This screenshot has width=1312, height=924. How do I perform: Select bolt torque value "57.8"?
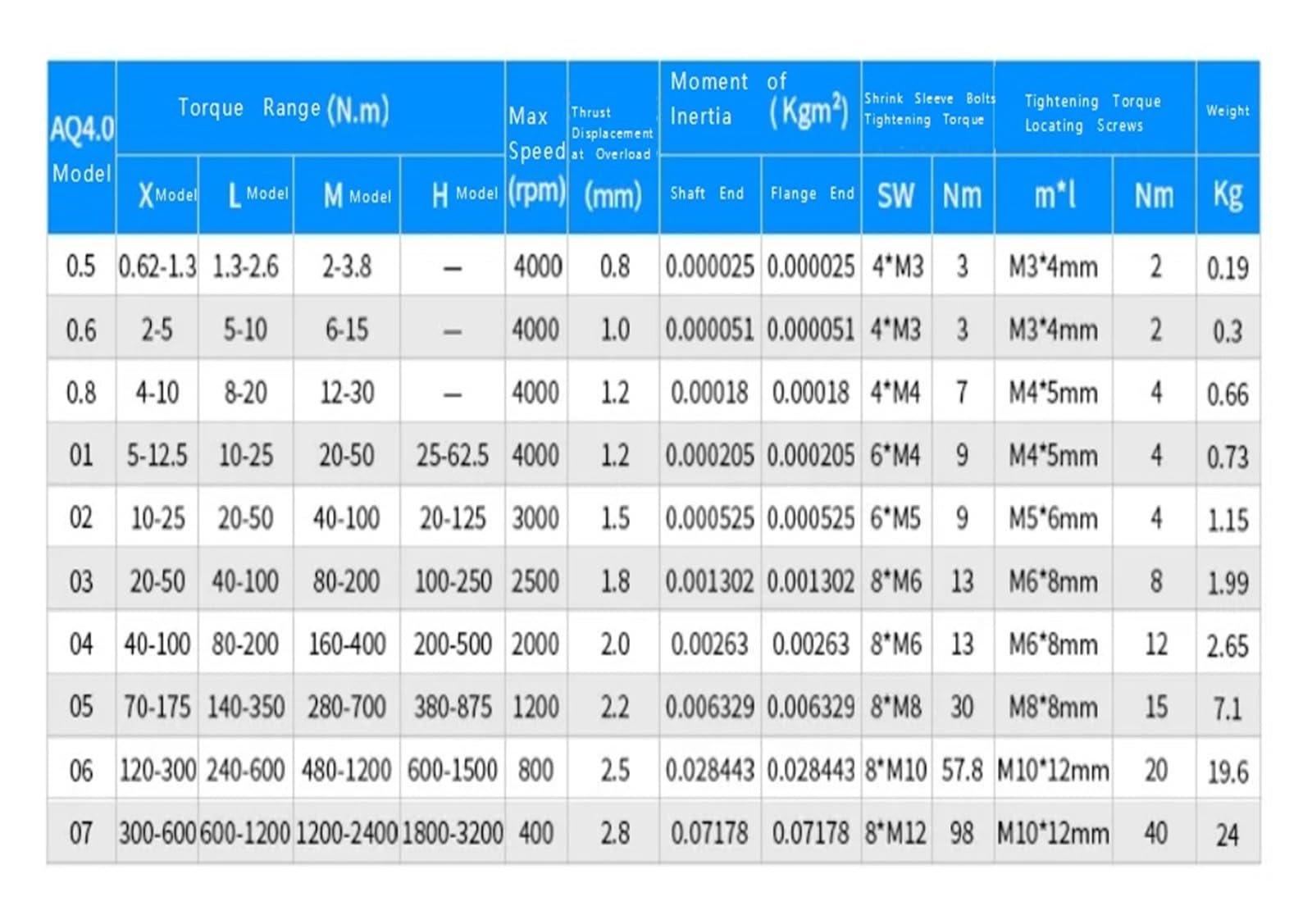pos(962,771)
